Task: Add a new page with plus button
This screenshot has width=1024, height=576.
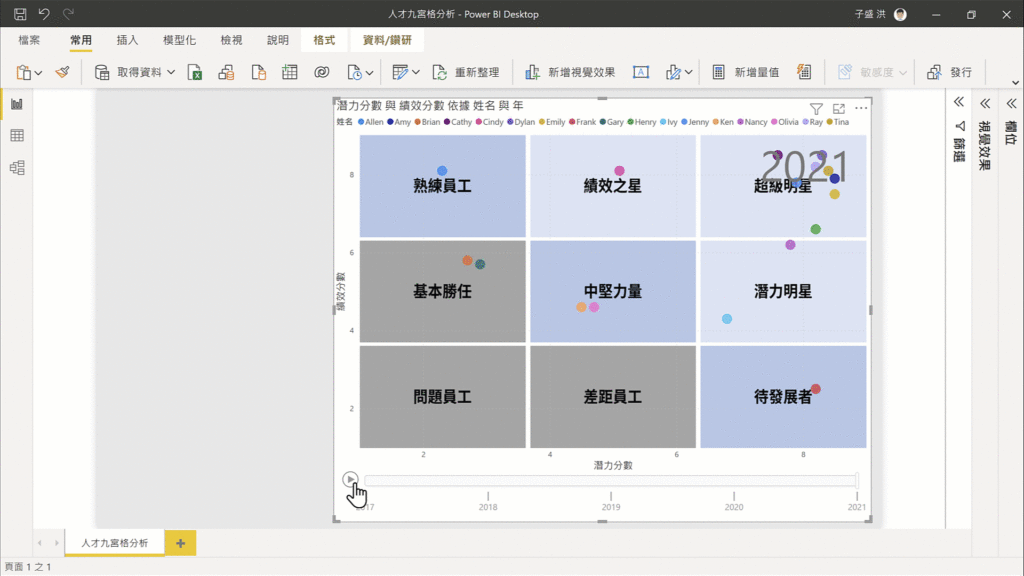Action: pos(180,543)
